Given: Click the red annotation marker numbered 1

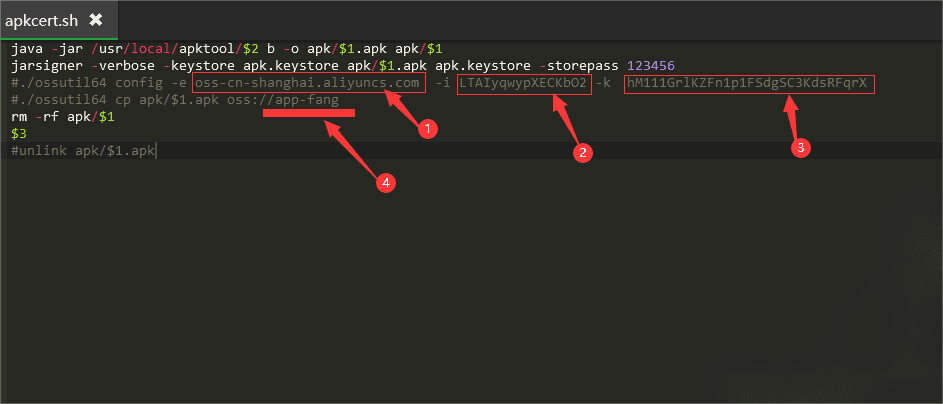Looking at the screenshot, I should point(428,129).
